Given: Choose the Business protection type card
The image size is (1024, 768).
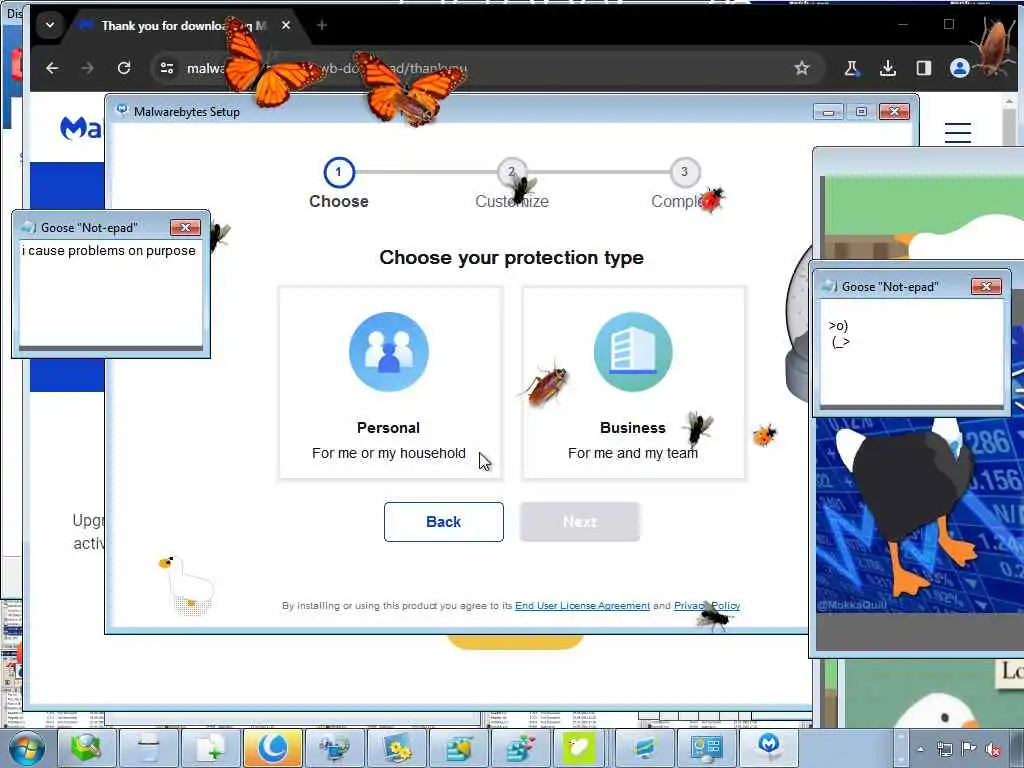Looking at the screenshot, I should pos(633,383).
